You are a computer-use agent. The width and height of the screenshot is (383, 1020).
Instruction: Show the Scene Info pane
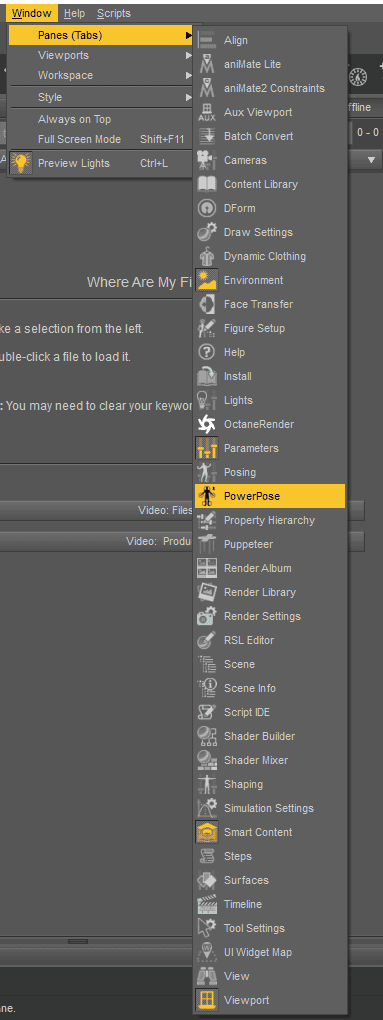(270, 688)
